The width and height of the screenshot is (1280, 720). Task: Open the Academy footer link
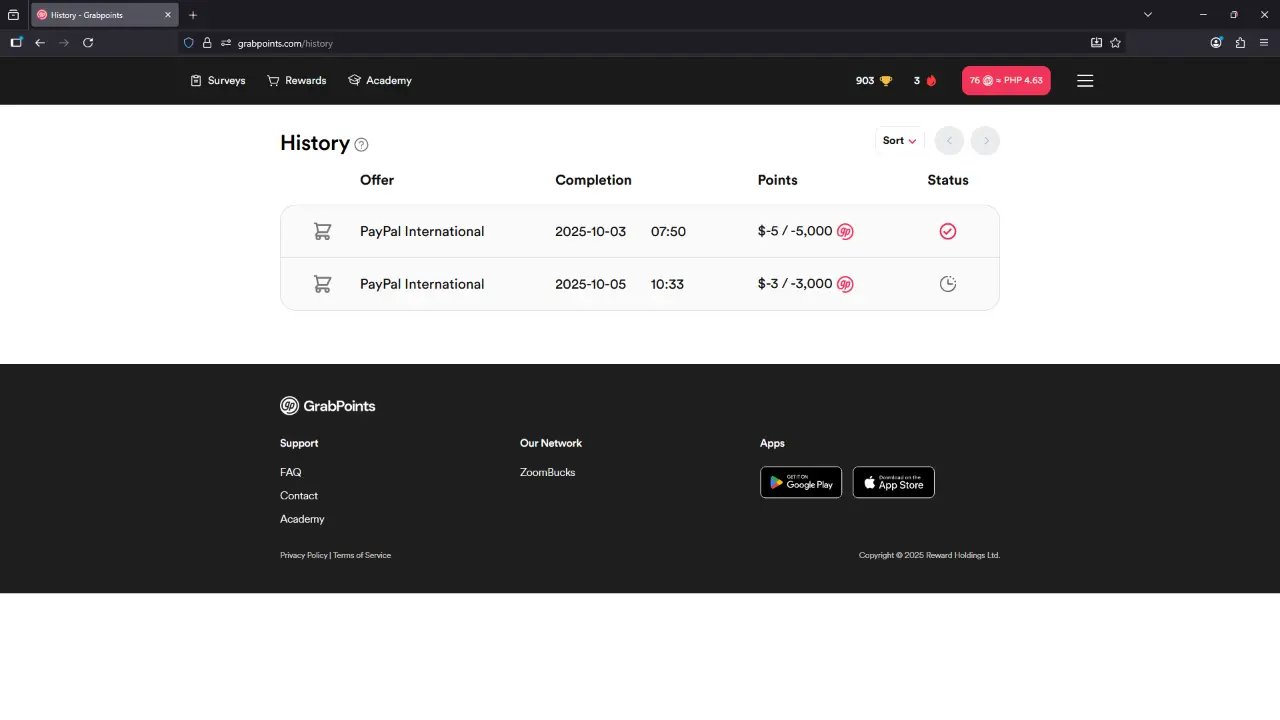(302, 519)
